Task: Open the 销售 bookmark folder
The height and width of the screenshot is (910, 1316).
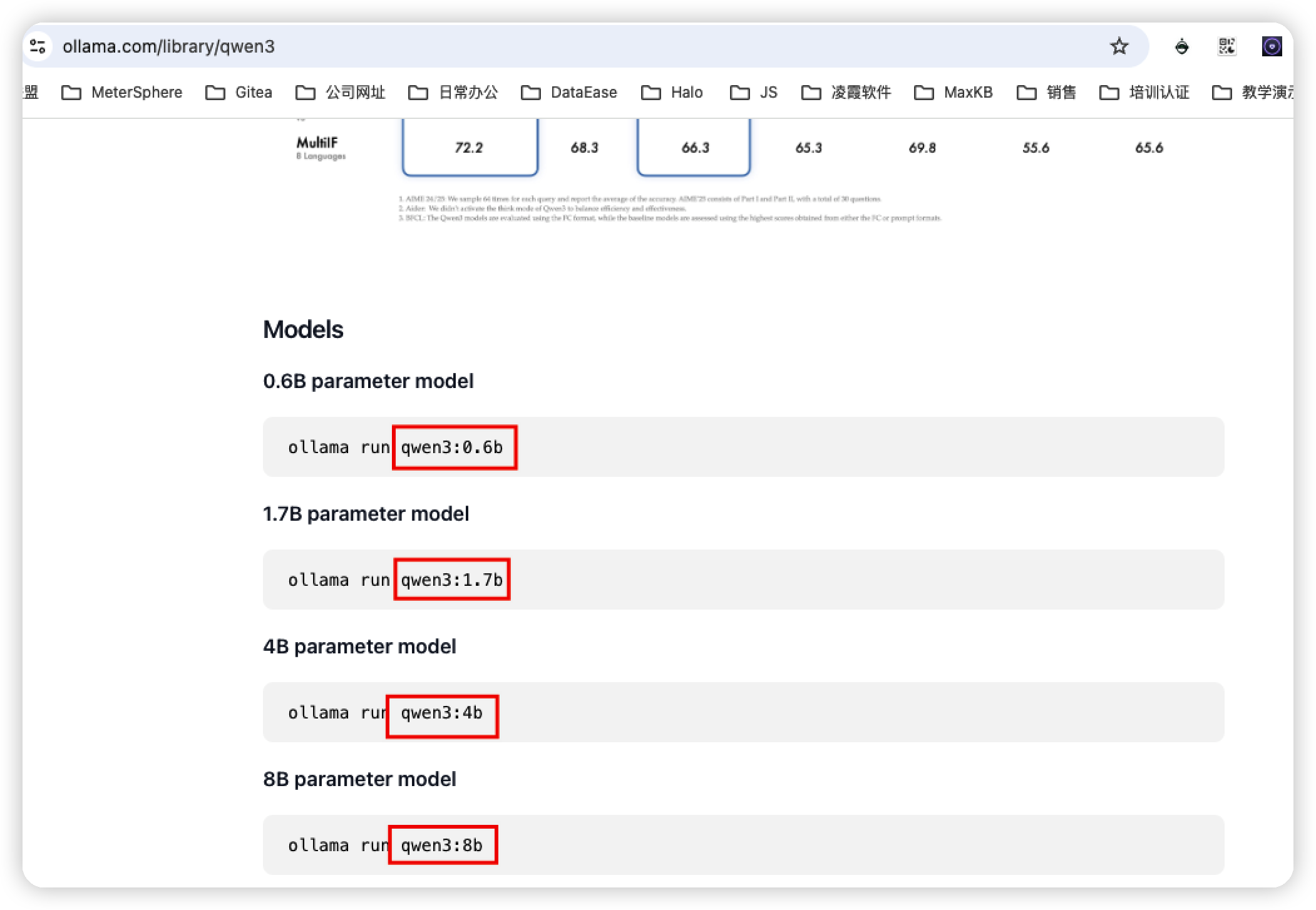Action: pyautogui.click(x=1046, y=93)
